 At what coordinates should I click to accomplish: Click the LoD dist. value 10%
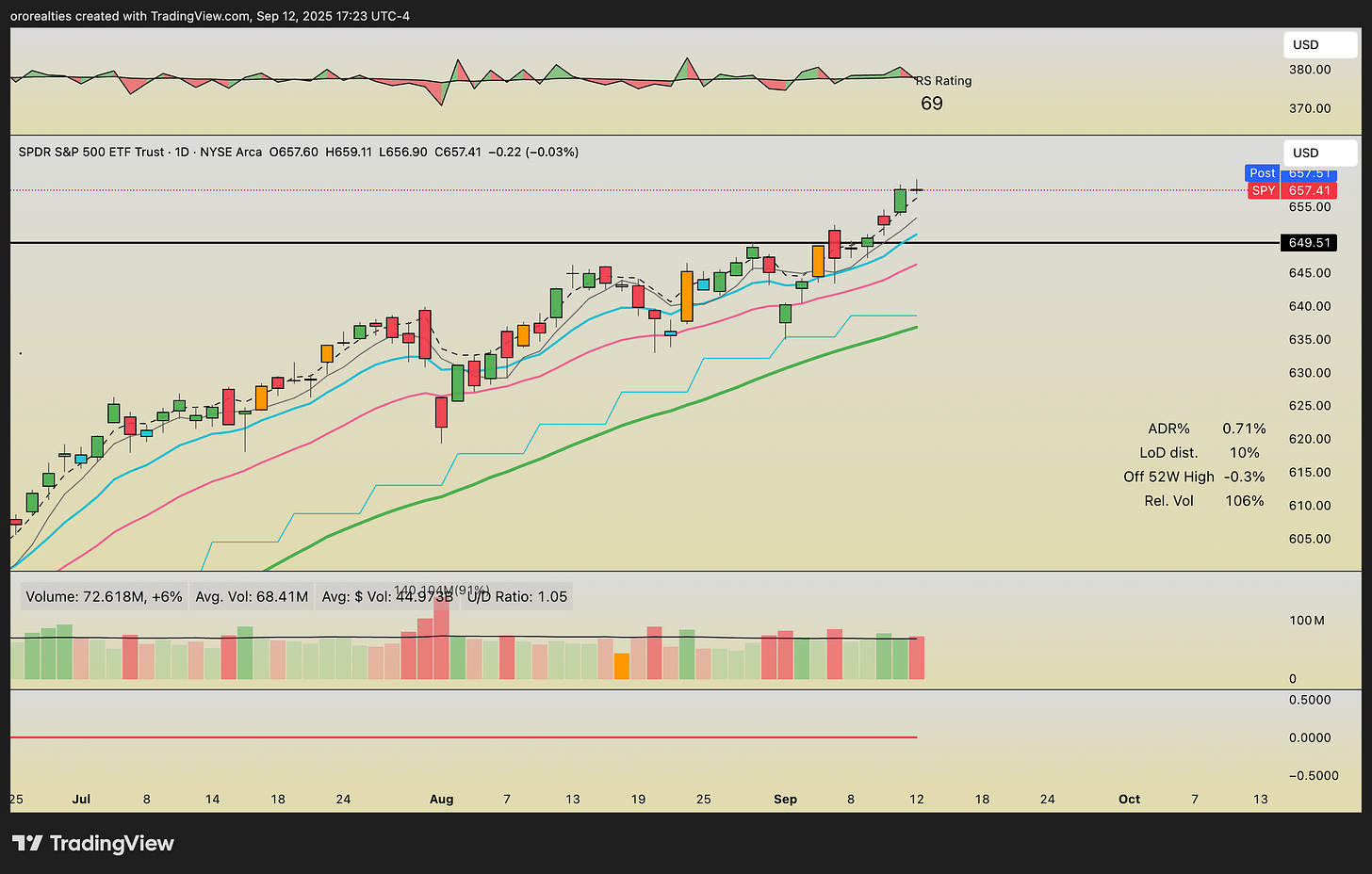[x=1245, y=453]
